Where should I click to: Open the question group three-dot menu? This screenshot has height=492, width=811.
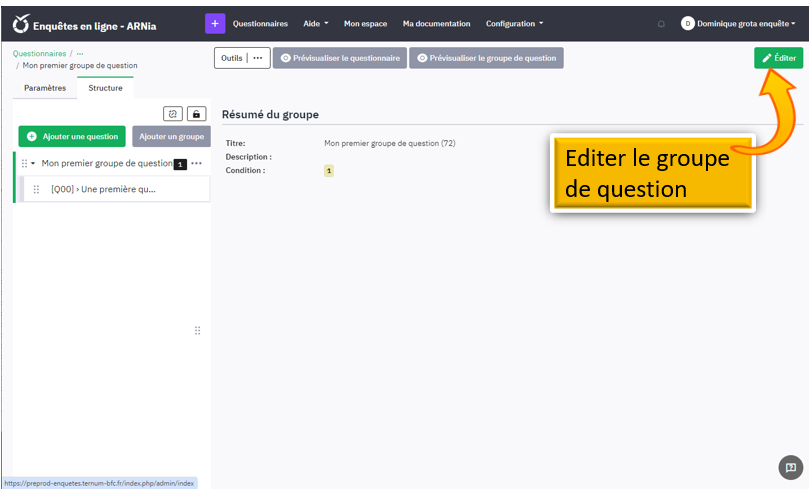coord(197,164)
